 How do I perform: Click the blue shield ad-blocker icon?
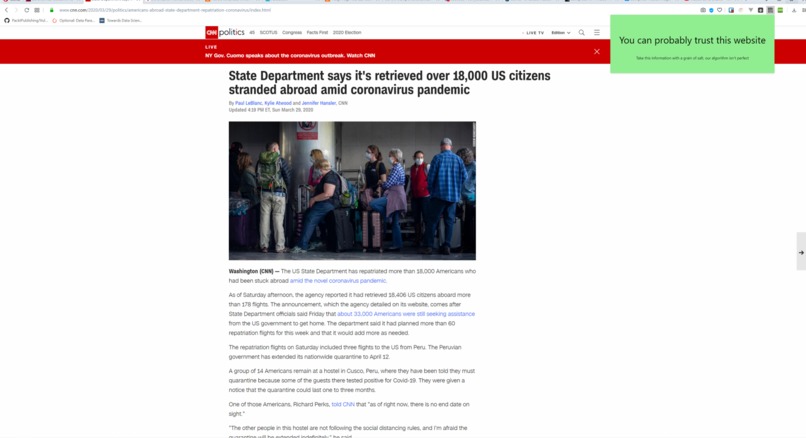pos(711,10)
